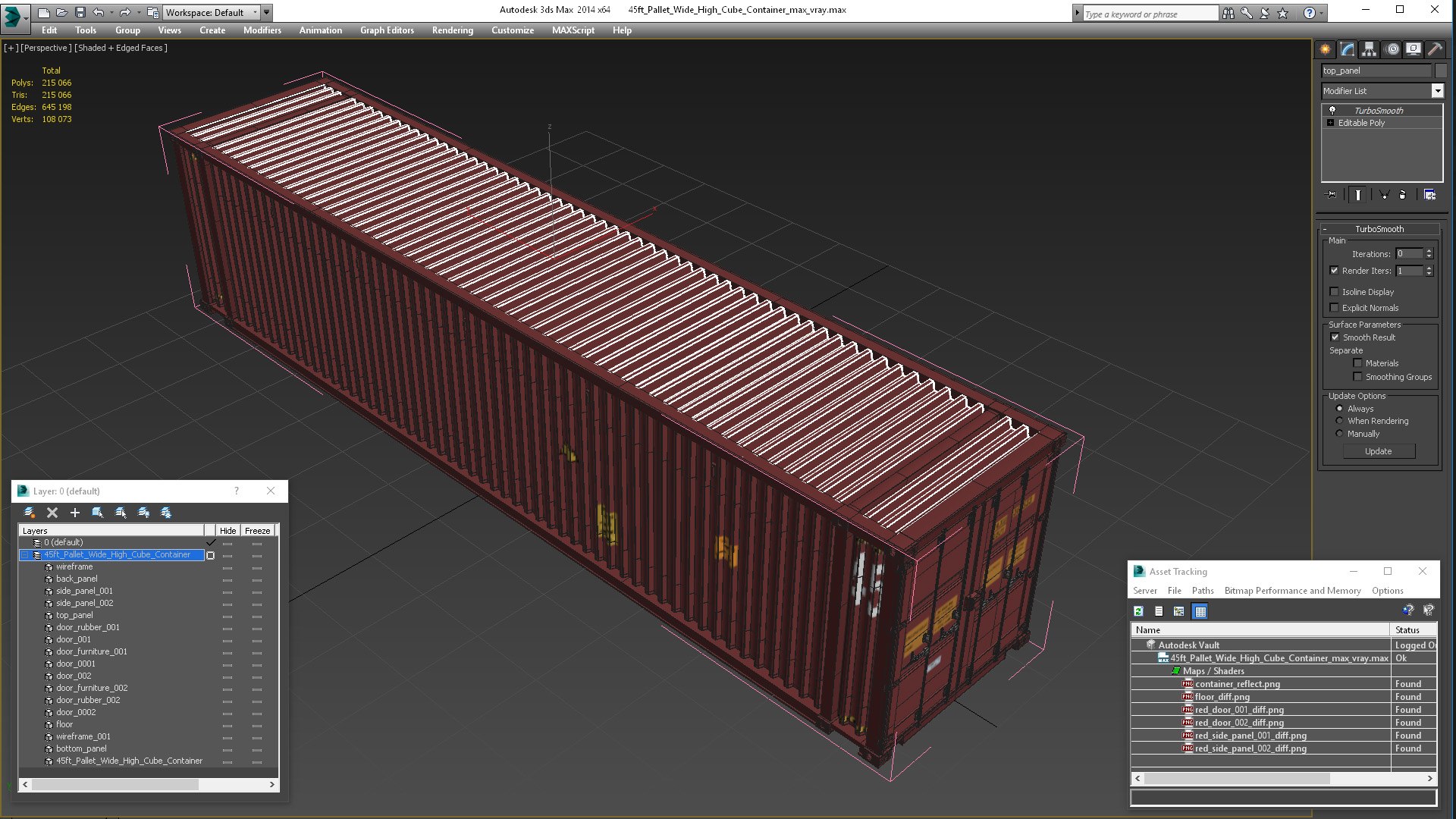
Task: Click the Pin Stack icon
Action: [1332, 195]
